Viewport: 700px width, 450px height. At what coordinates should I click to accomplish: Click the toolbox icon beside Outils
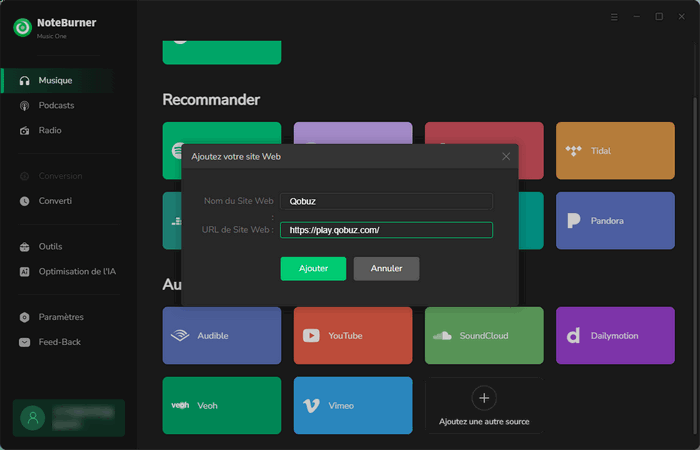tap(25, 247)
